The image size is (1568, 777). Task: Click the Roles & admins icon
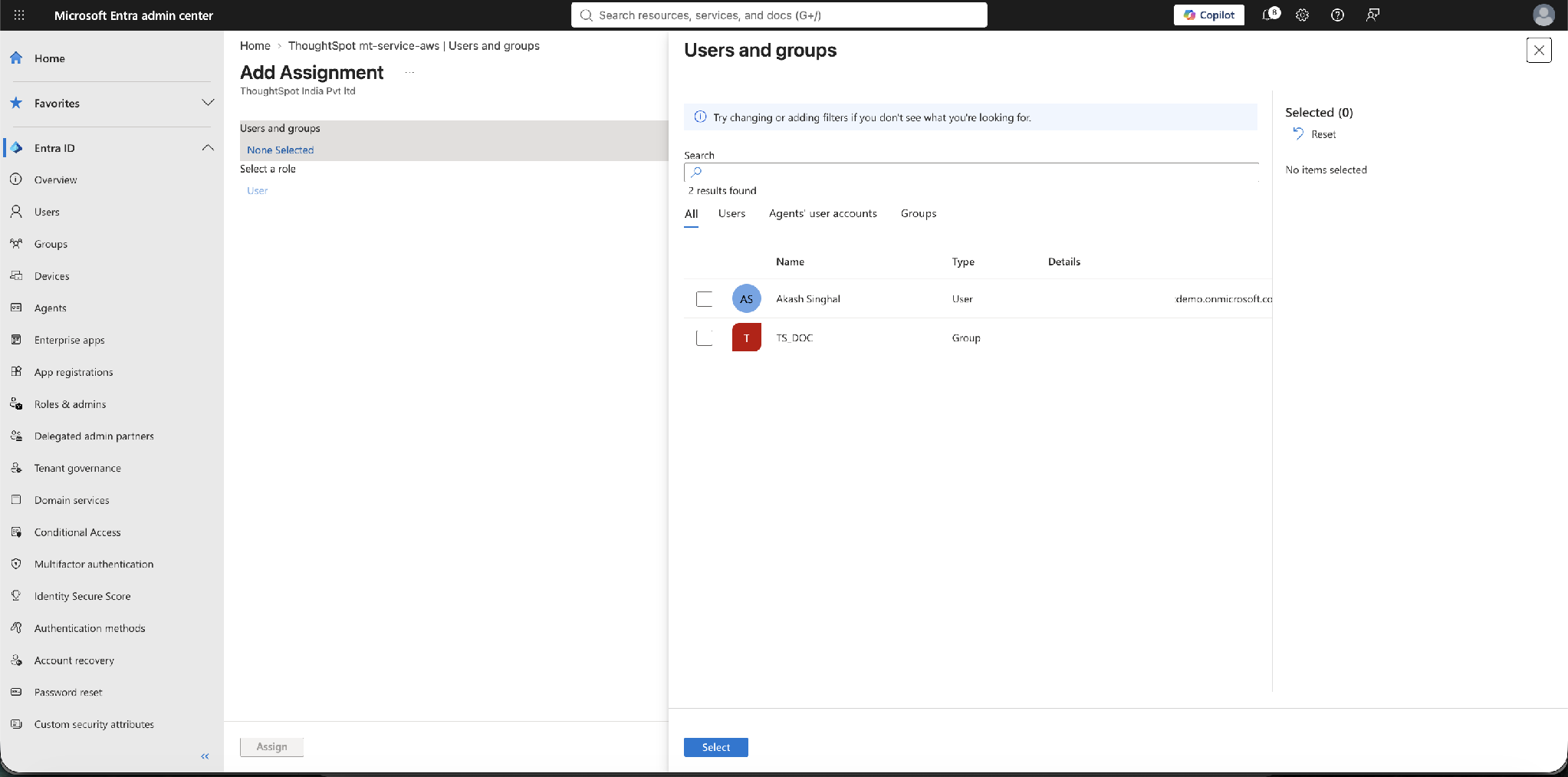pos(16,404)
